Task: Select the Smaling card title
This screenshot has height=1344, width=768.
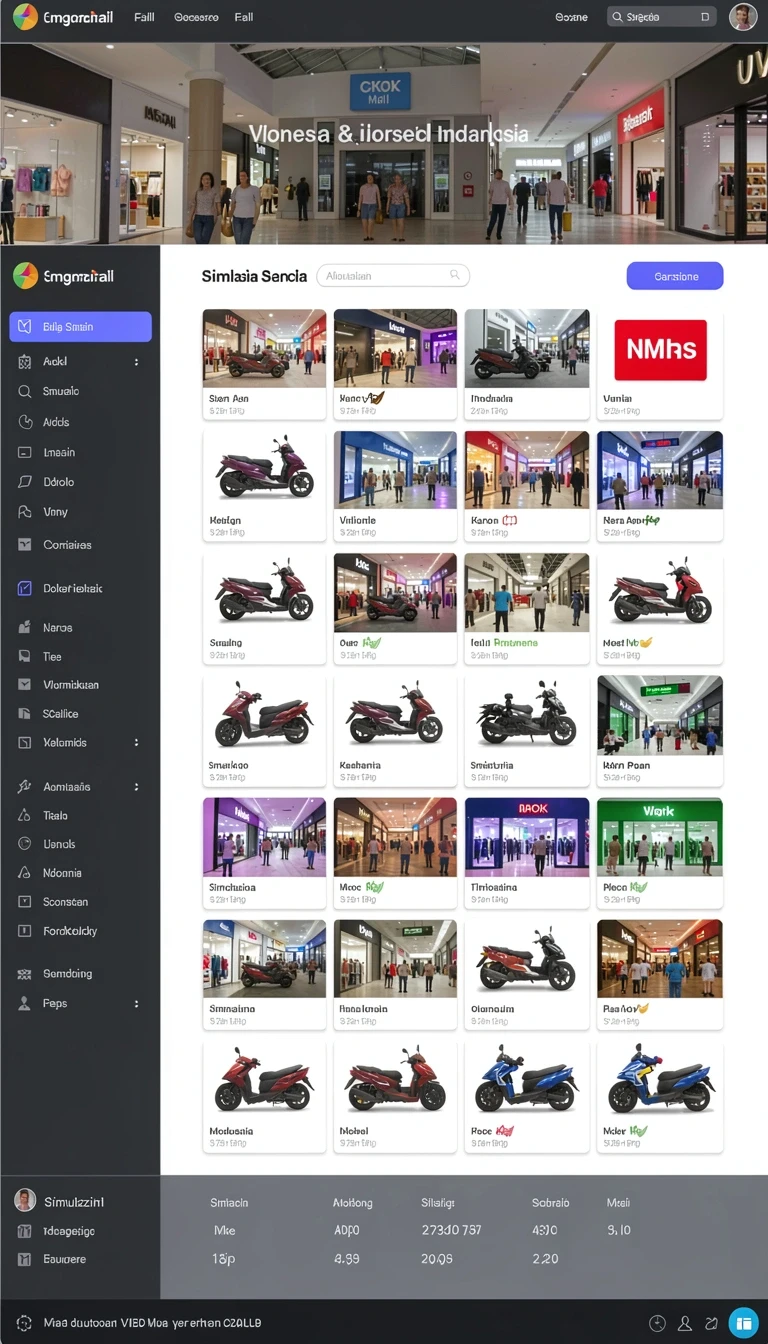Action: (x=226, y=643)
